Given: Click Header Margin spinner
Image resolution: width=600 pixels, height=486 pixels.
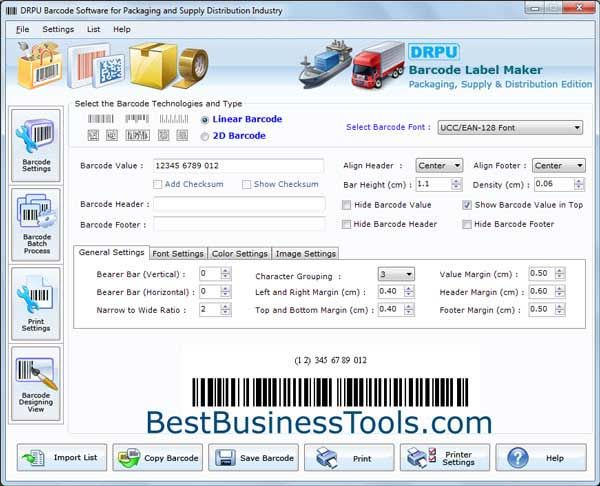Looking at the screenshot, I should (x=560, y=292).
